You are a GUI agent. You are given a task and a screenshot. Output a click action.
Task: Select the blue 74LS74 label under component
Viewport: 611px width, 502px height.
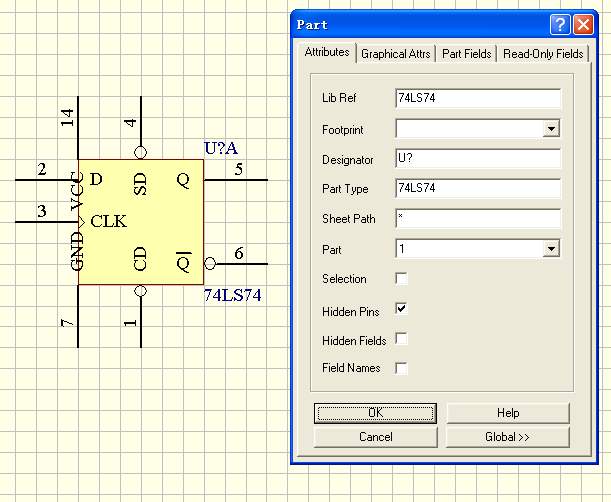[x=233, y=295]
